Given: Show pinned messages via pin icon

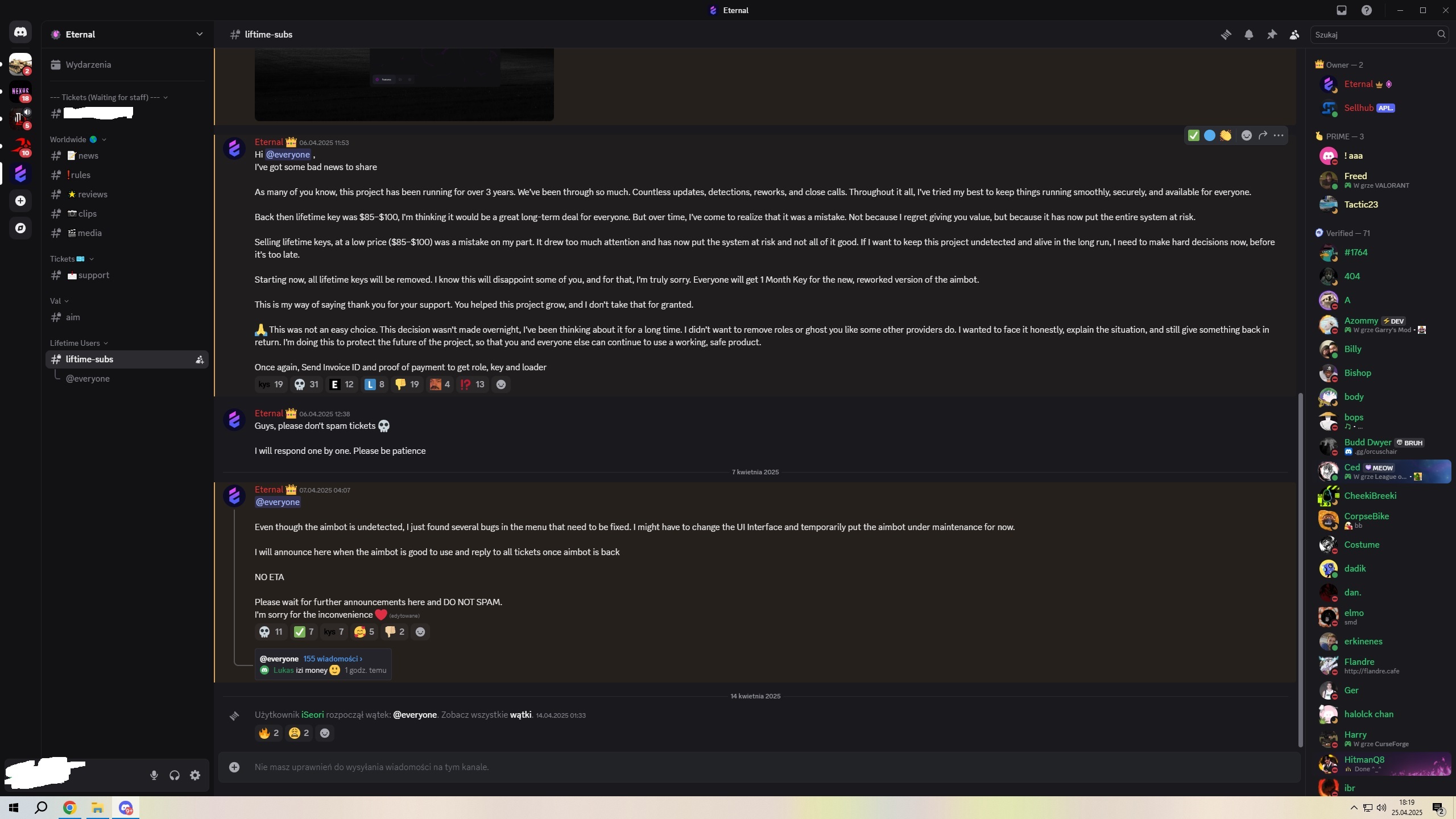Looking at the screenshot, I should (1272, 35).
